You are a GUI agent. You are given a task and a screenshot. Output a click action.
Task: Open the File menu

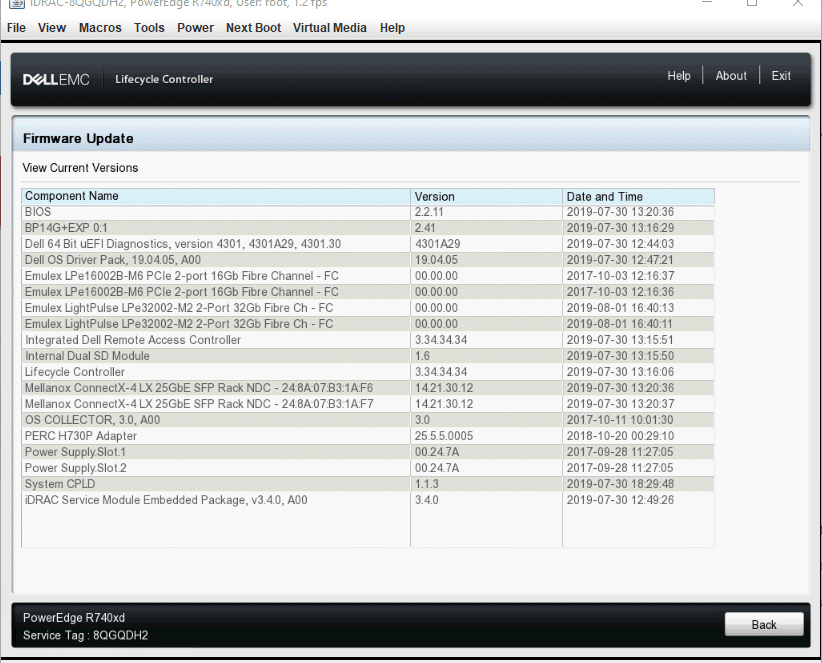click(x=16, y=28)
